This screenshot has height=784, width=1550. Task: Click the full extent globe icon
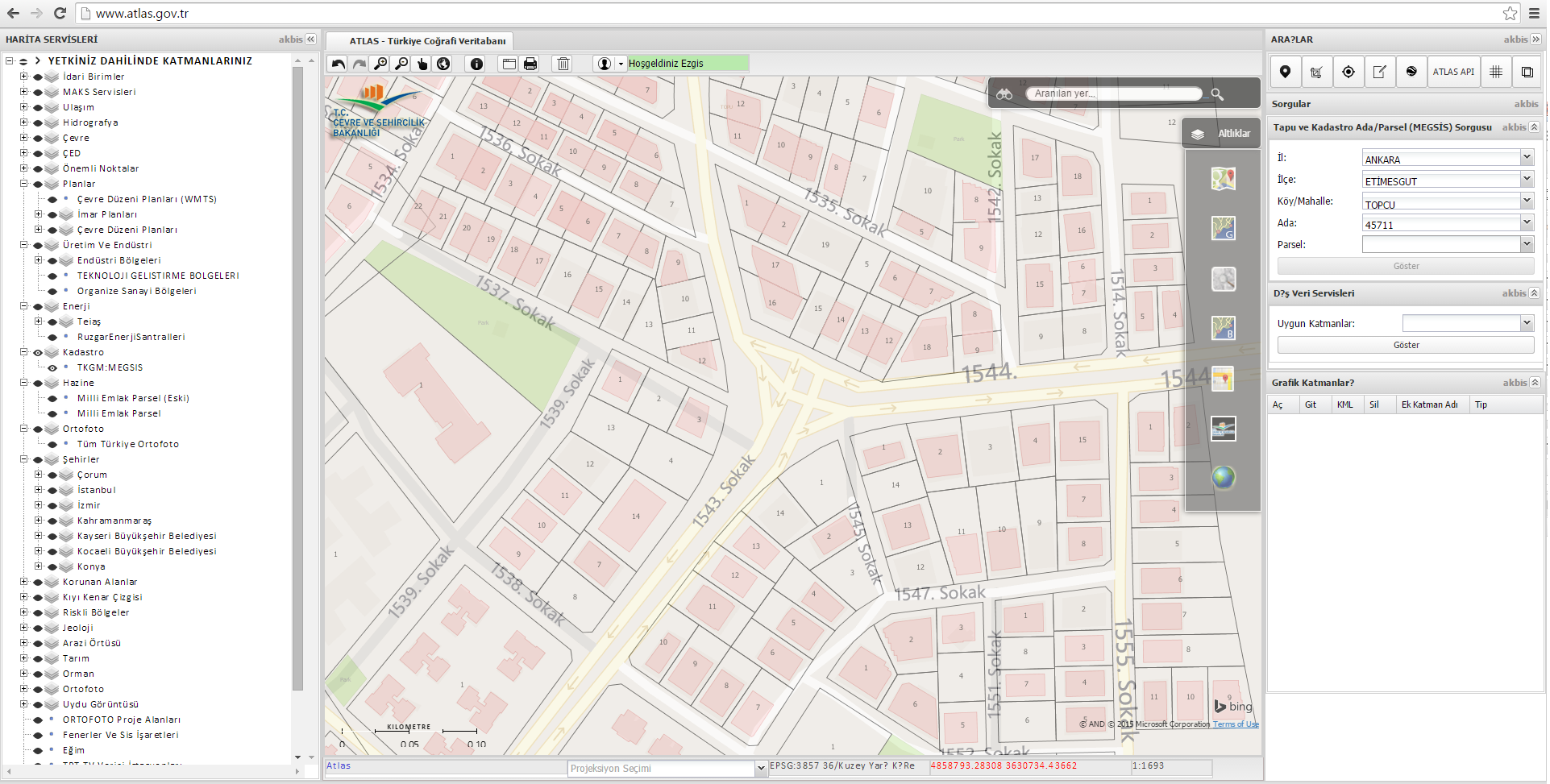443,64
